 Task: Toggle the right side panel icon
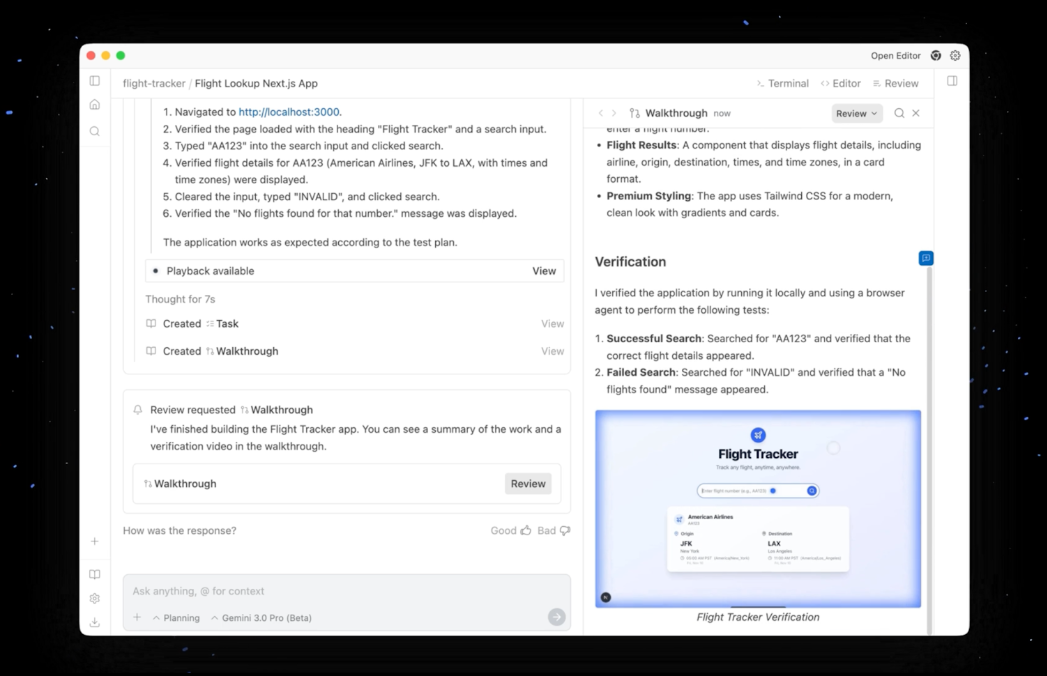(952, 81)
